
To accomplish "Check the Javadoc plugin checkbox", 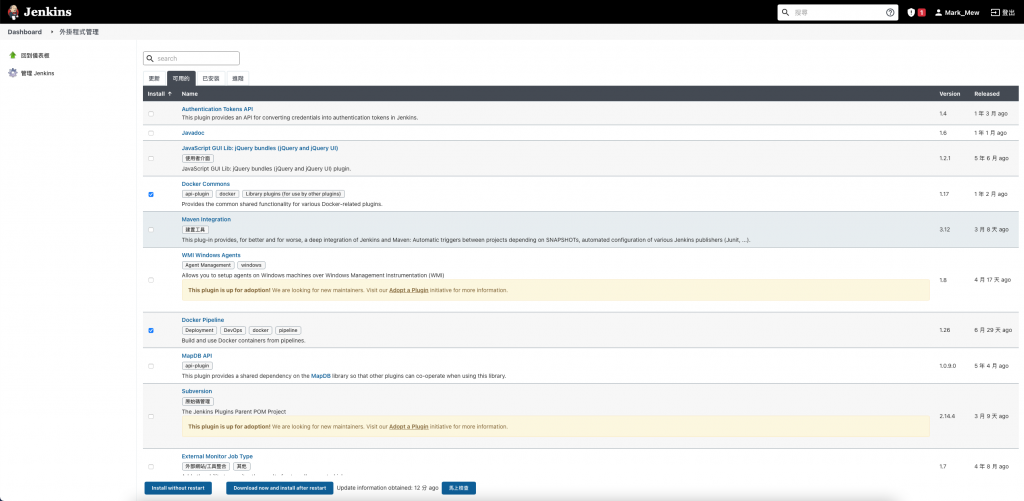I will pyautogui.click(x=151, y=133).
